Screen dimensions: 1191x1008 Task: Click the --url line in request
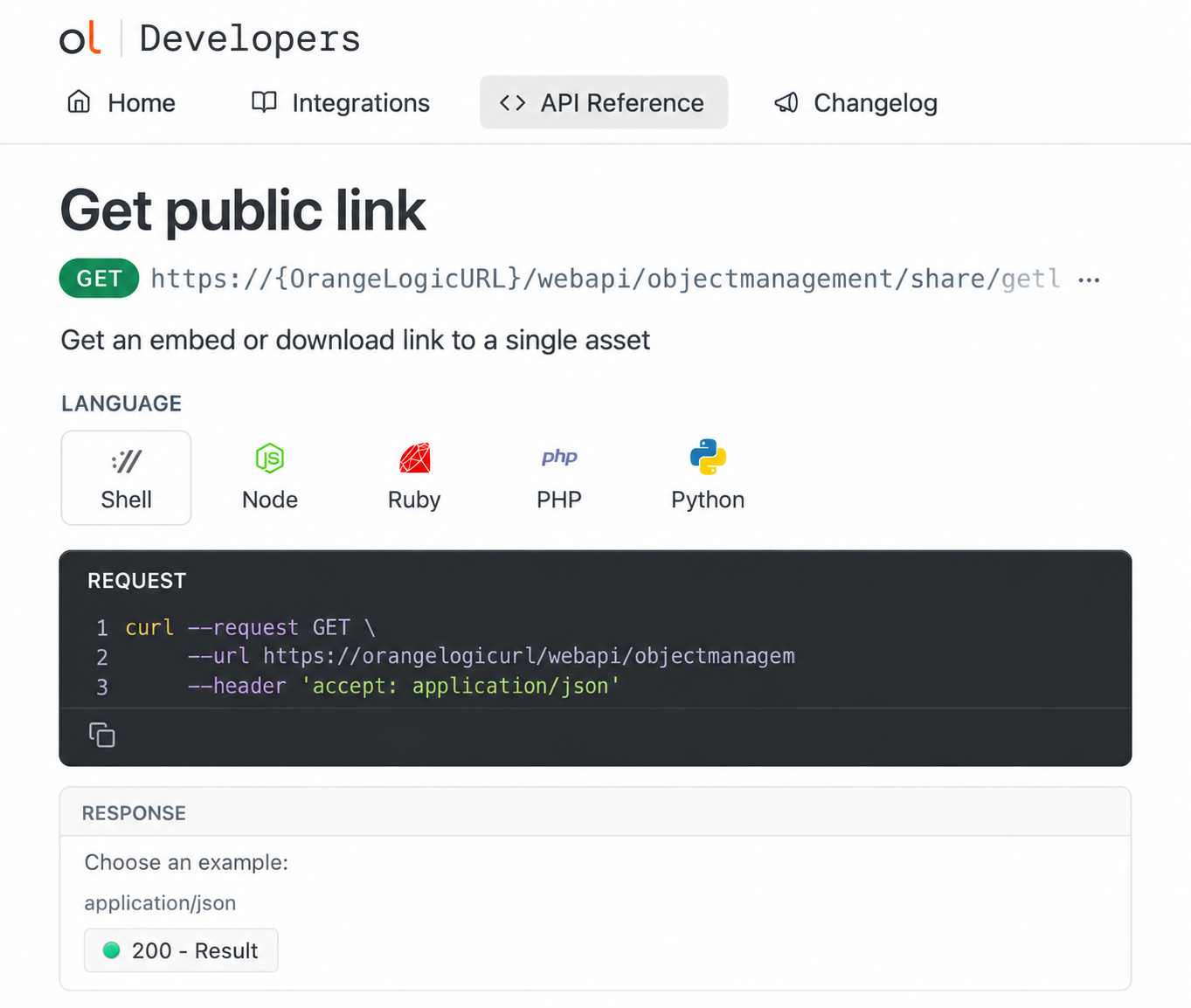click(491, 656)
